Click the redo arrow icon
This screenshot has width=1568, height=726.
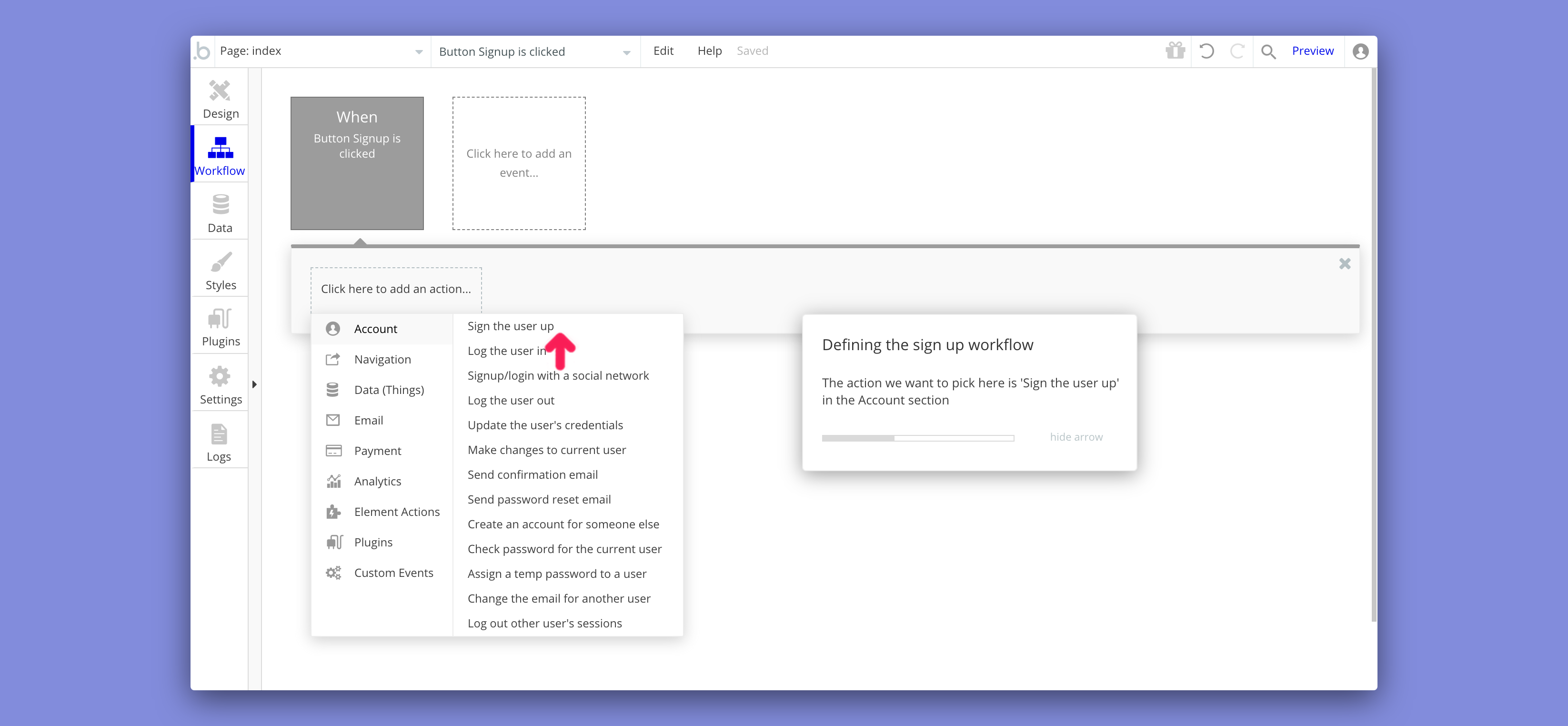click(x=1237, y=51)
